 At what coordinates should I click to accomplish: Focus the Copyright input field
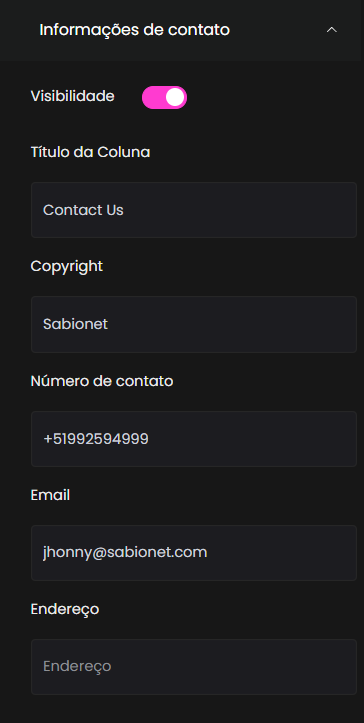(194, 324)
